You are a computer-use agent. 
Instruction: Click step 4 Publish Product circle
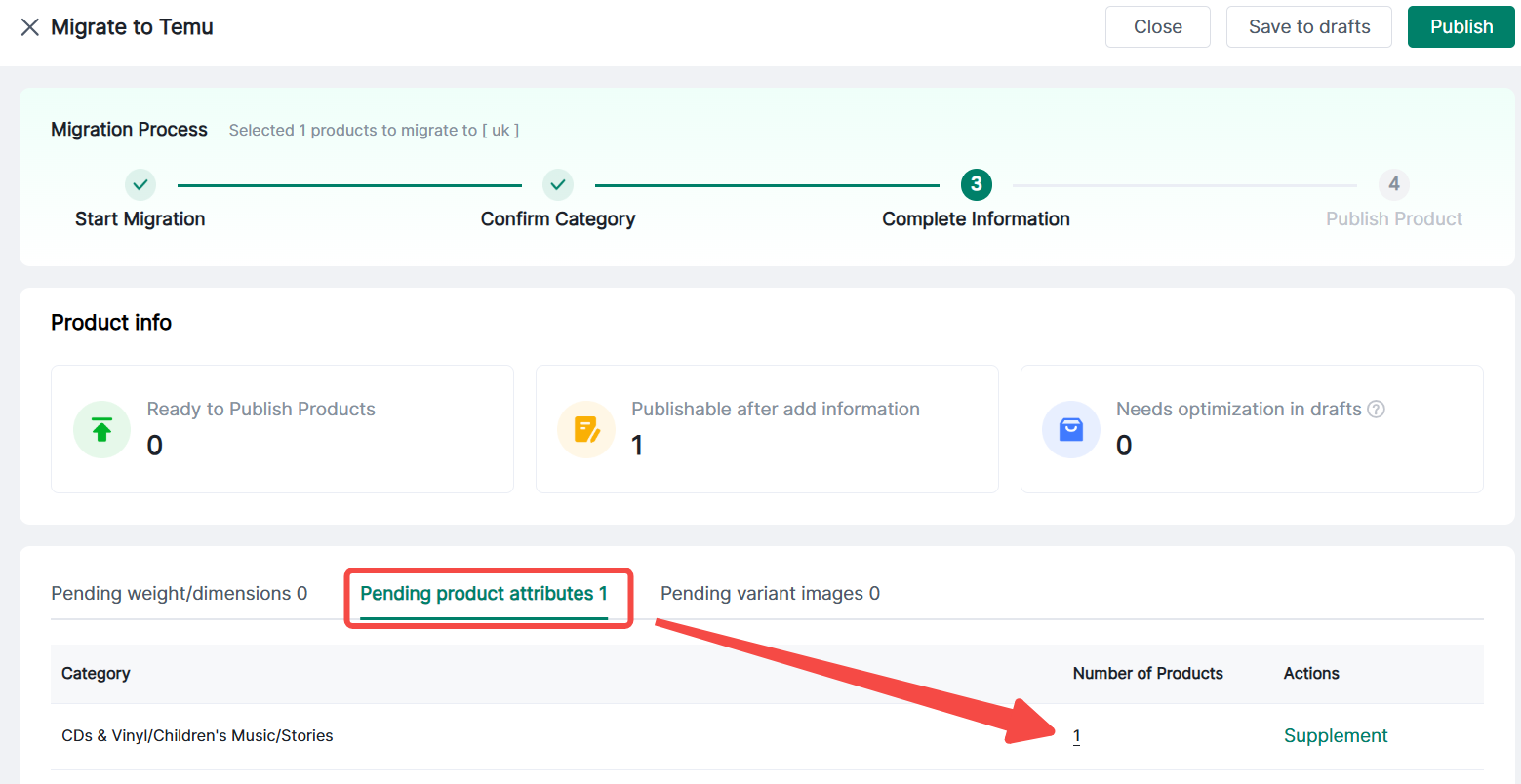1393,184
